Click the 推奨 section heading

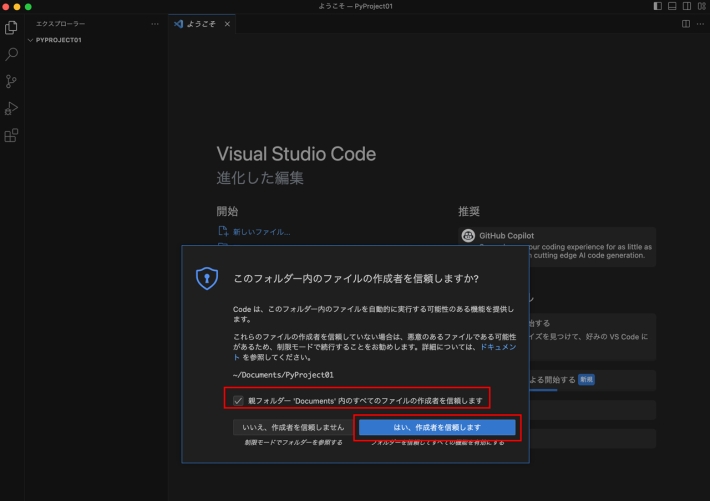pyautogui.click(x=469, y=211)
